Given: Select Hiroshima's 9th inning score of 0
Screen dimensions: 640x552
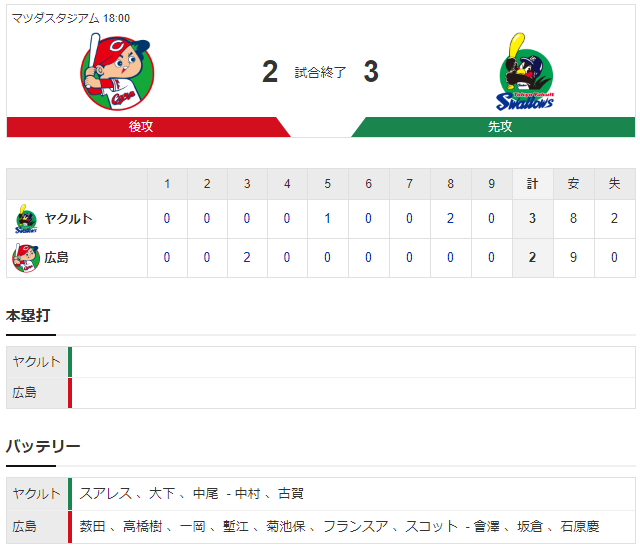Looking at the screenshot, I should [491, 257].
